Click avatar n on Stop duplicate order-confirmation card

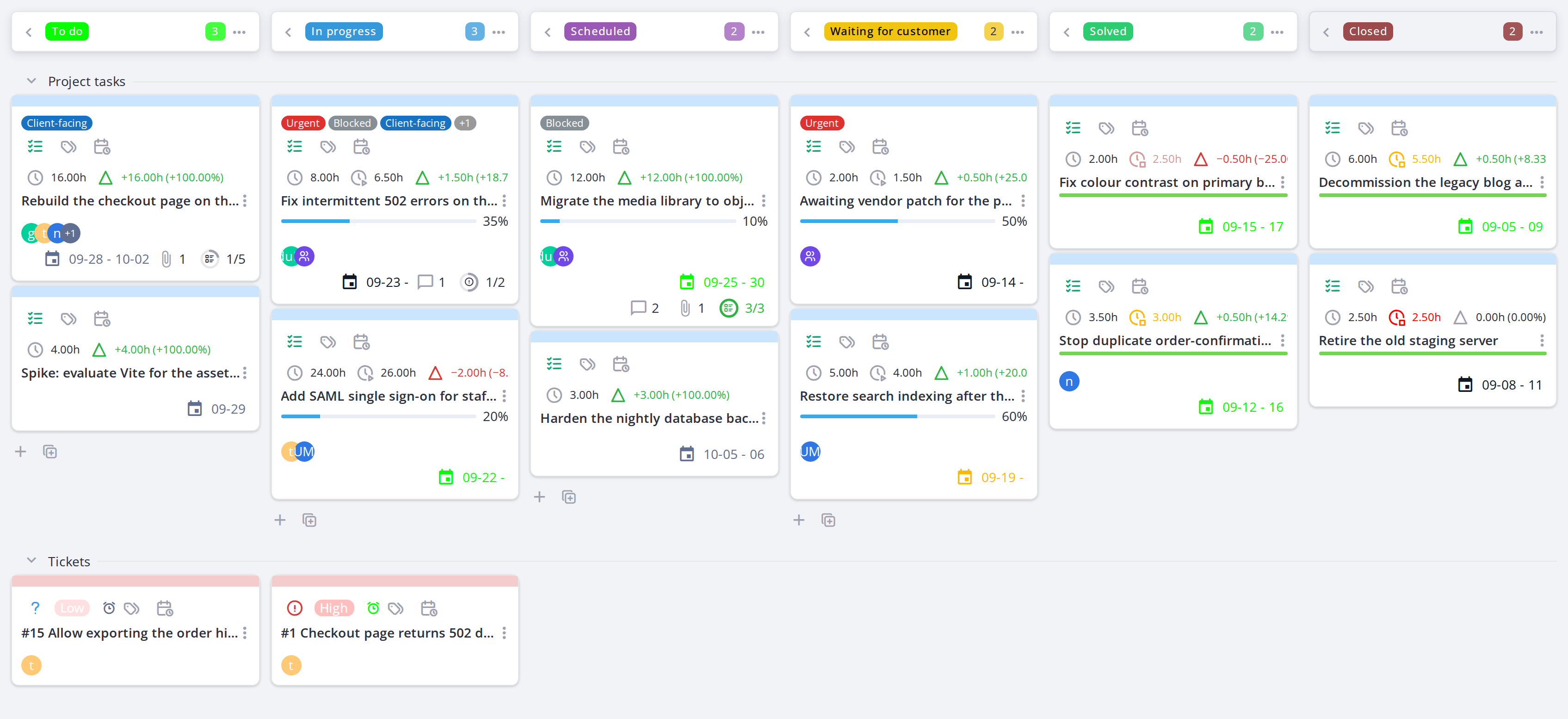coord(1069,382)
